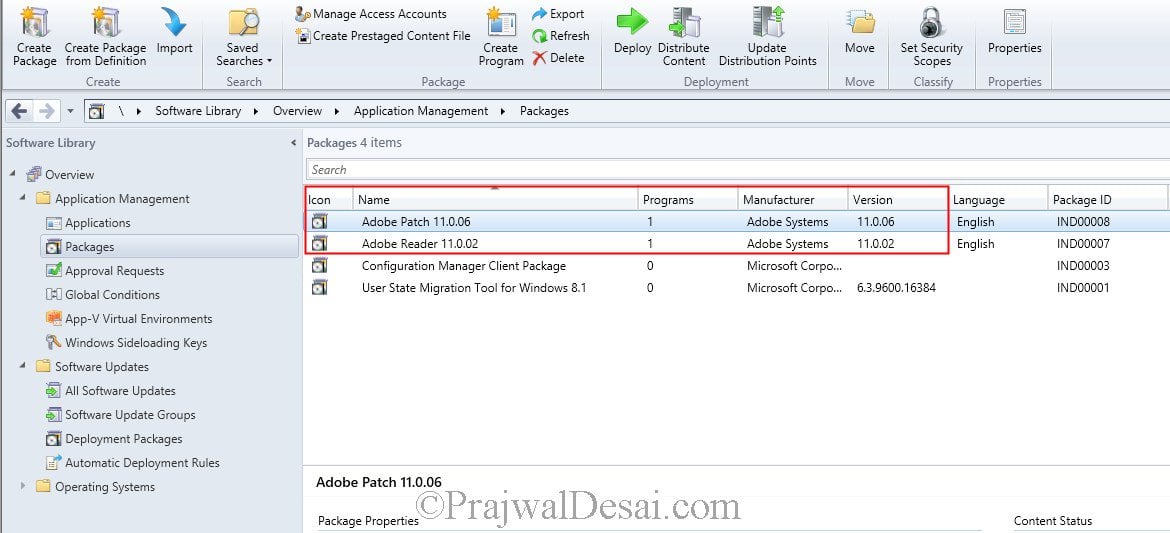1170x533 pixels.
Task: Select Approval Requests node
Action: coord(114,270)
